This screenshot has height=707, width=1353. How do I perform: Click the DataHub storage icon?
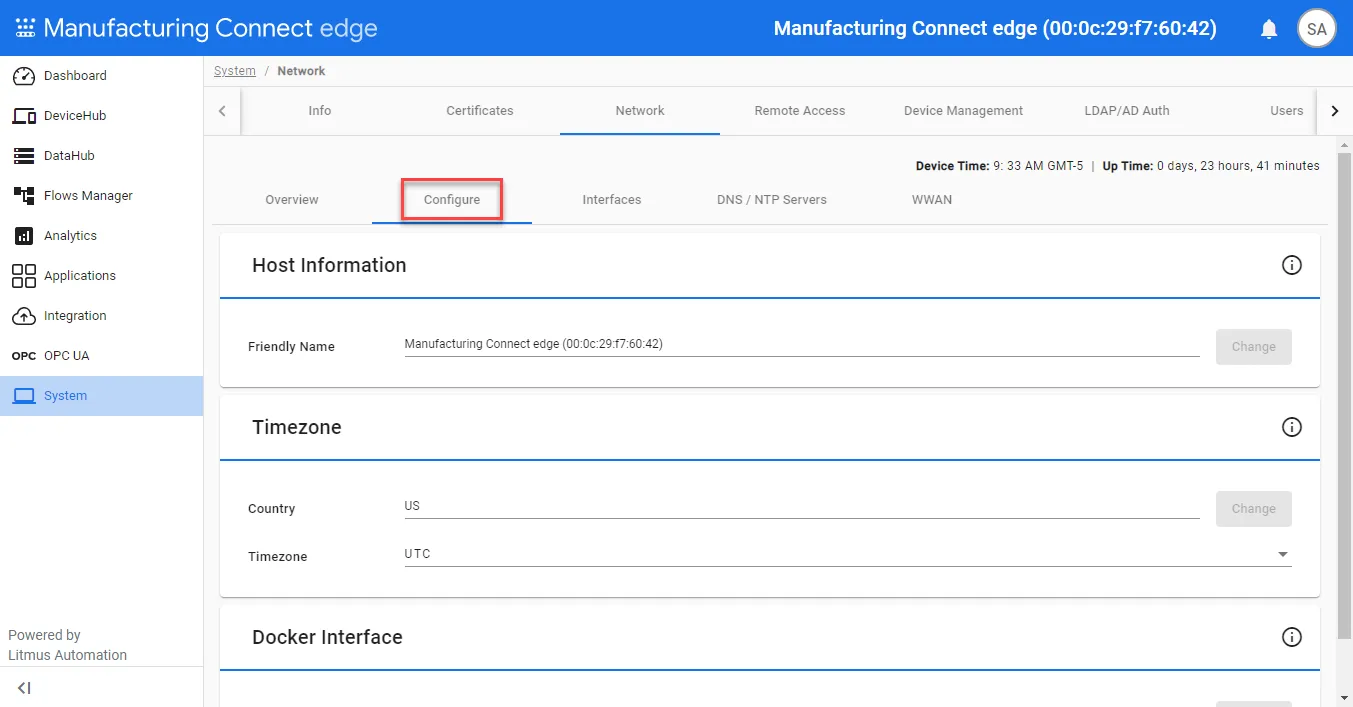pos(24,156)
